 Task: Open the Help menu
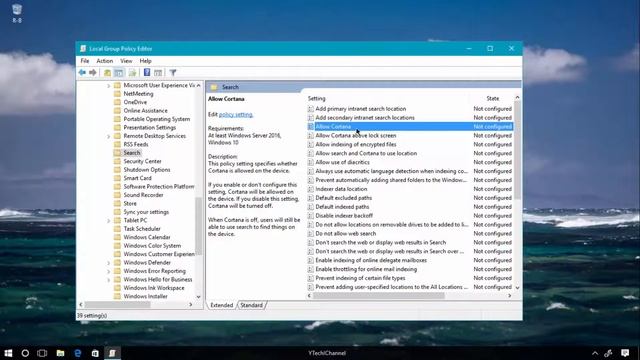[145, 61]
